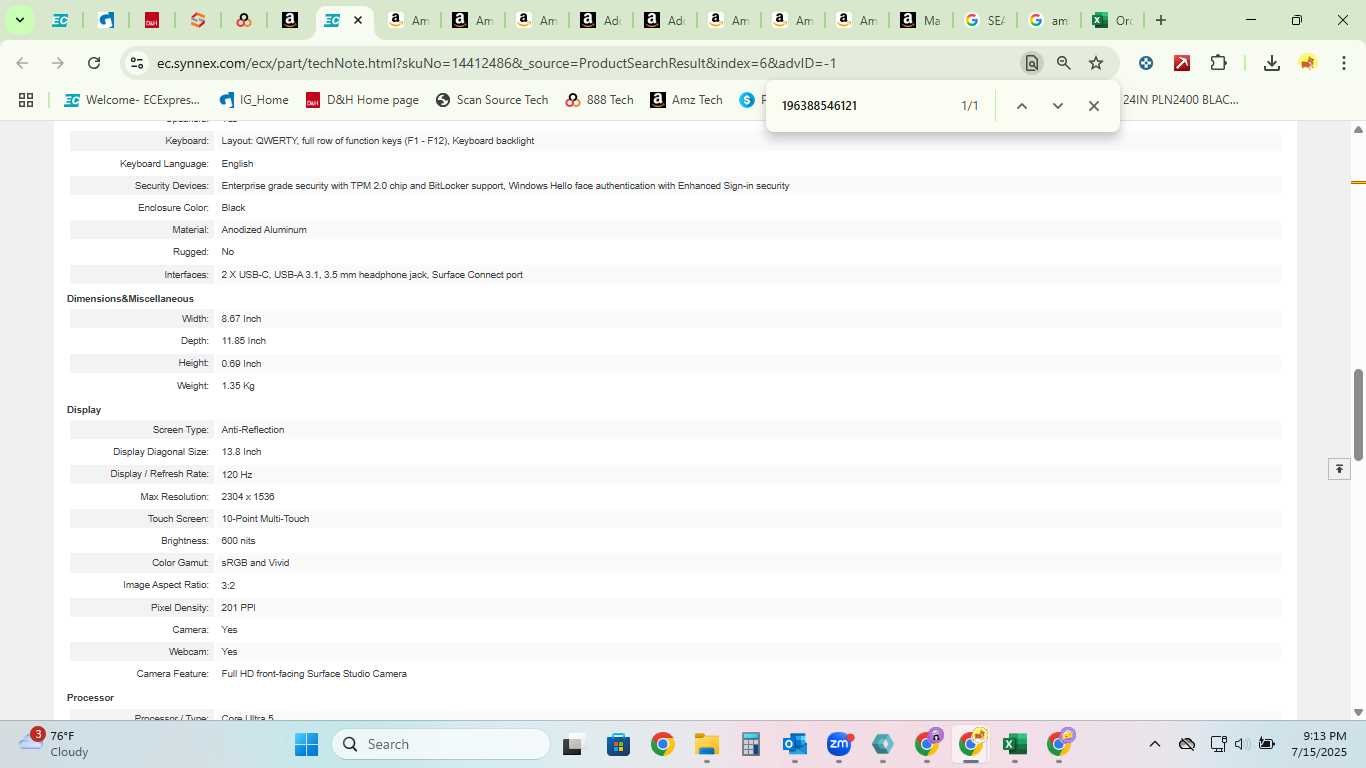The image size is (1366, 768).
Task: Close the find bar
Action: click(1094, 106)
